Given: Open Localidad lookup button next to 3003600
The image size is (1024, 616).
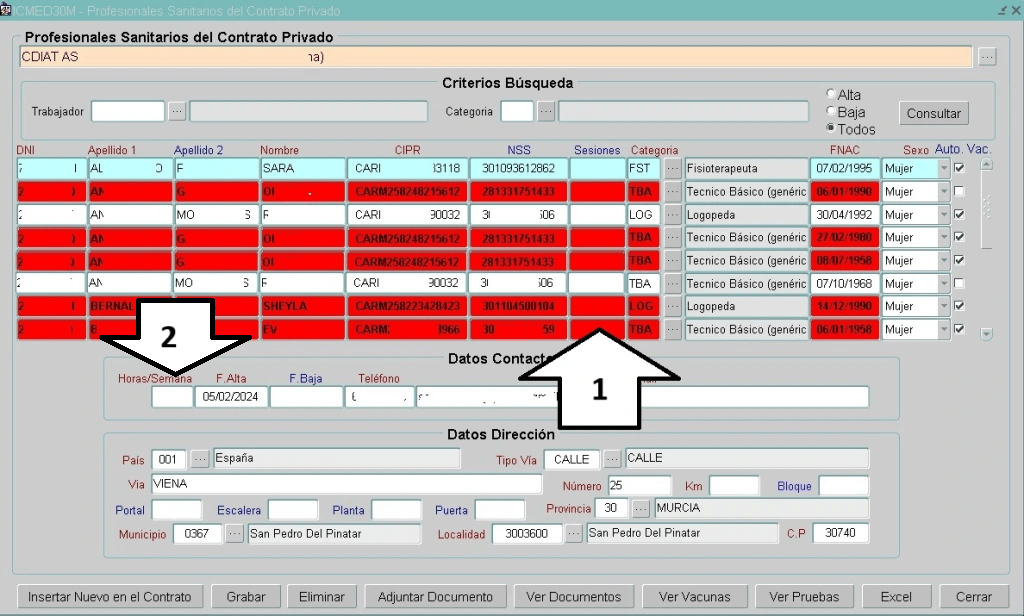Looking at the screenshot, I should point(574,534).
